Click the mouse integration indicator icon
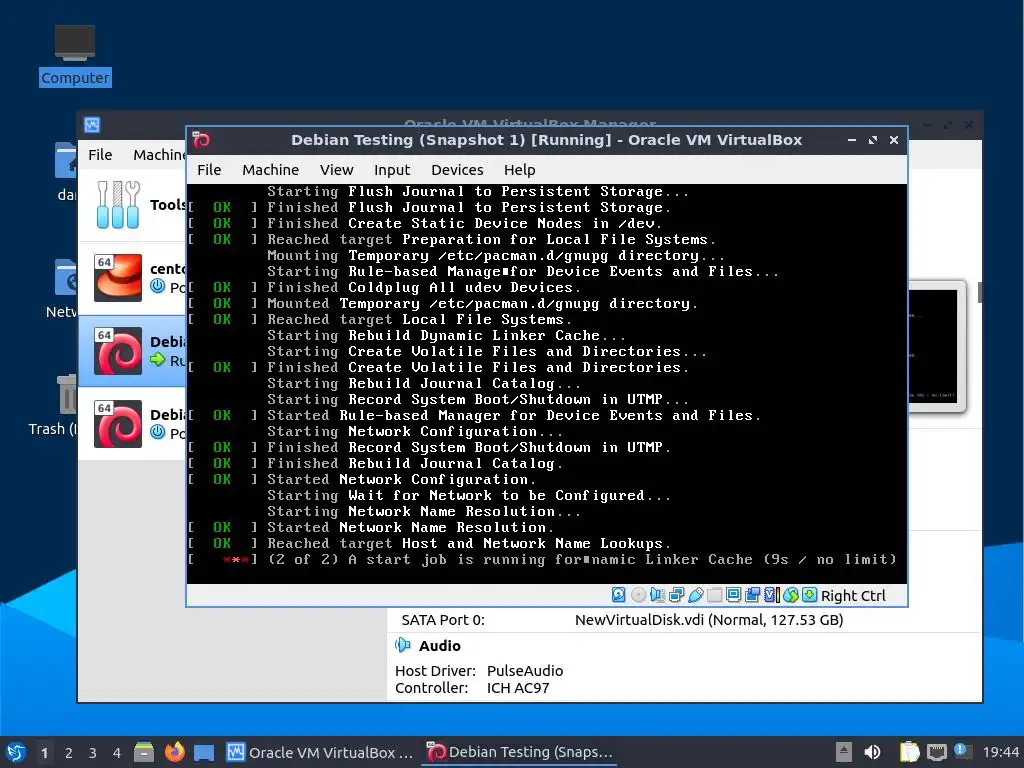The height and width of the screenshot is (768, 1024). (790, 595)
